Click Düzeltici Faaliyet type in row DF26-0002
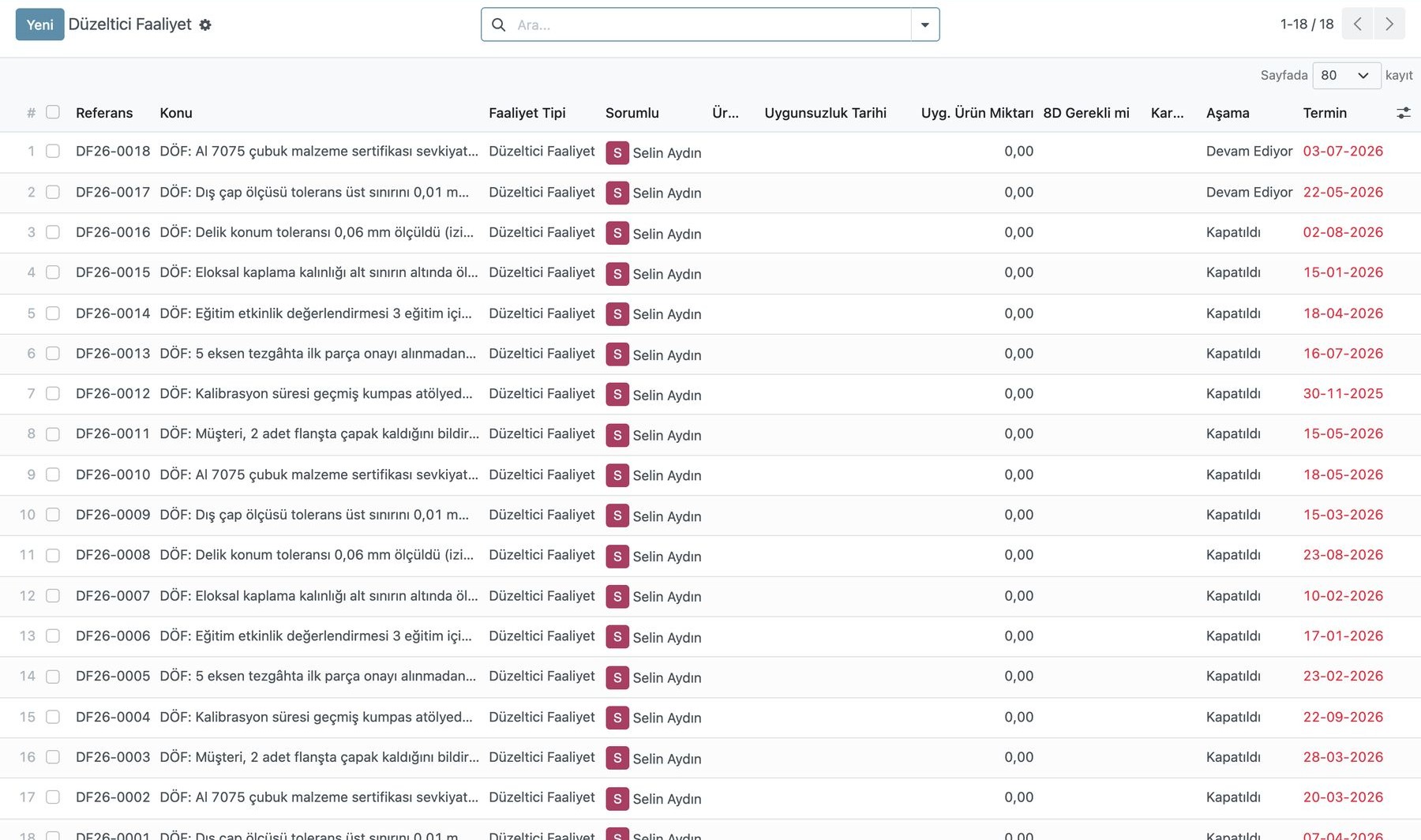The image size is (1421, 840). (x=542, y=797)
